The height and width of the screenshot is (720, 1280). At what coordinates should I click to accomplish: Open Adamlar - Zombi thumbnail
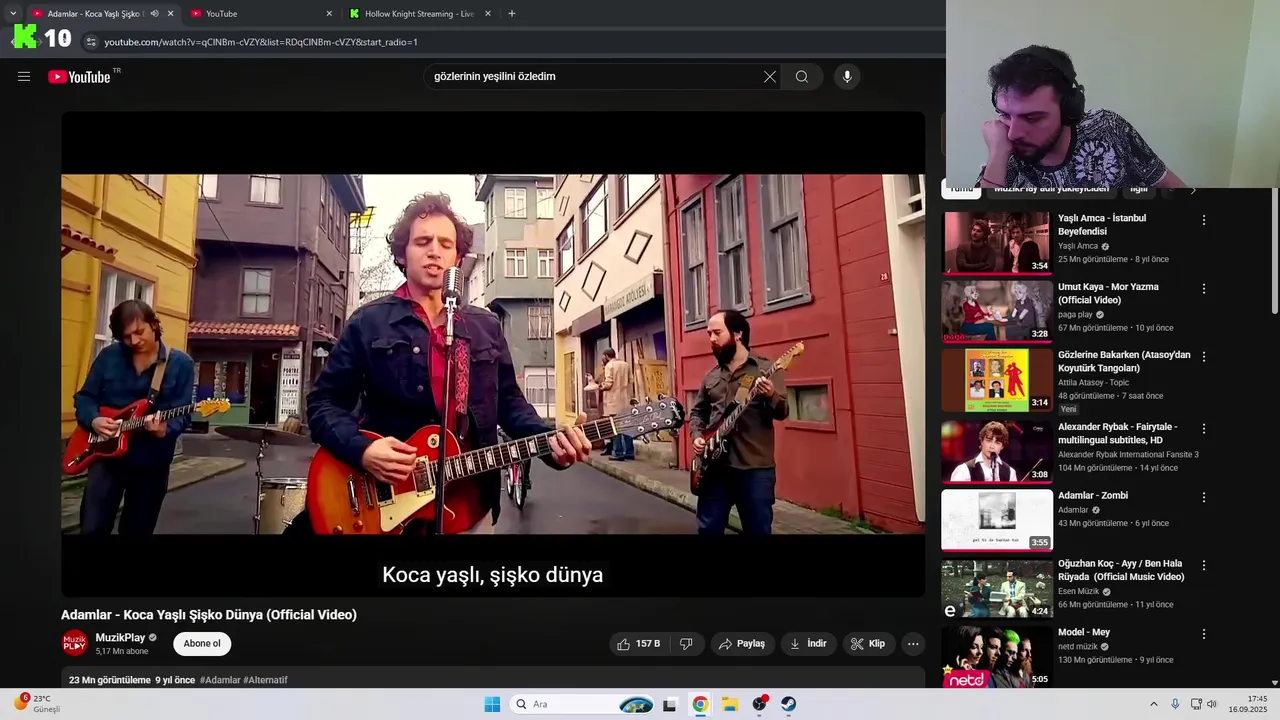point(997,520)
